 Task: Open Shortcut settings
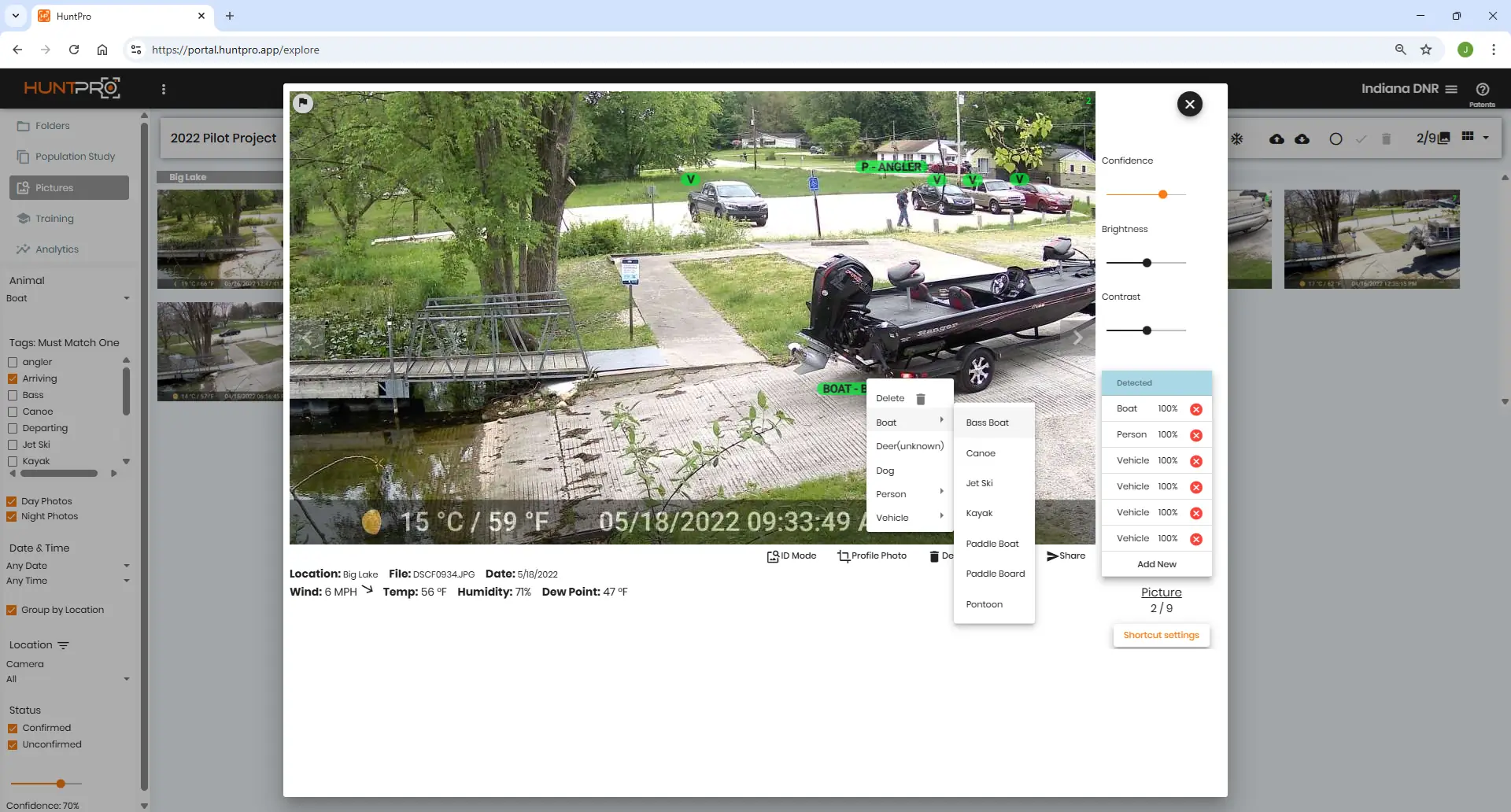[1161, 635]
